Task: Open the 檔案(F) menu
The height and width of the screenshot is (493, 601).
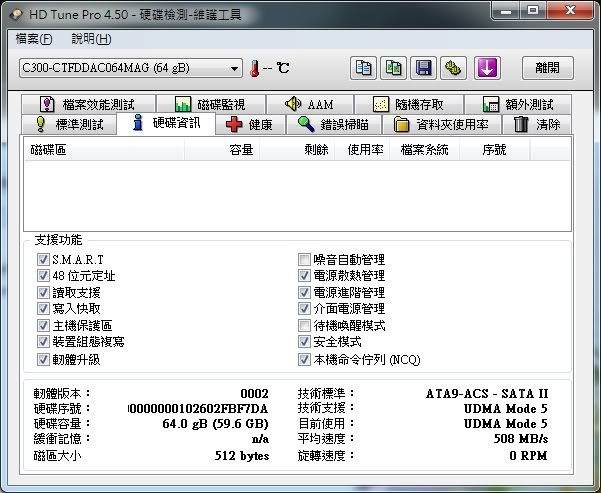Action: point(34,39)
